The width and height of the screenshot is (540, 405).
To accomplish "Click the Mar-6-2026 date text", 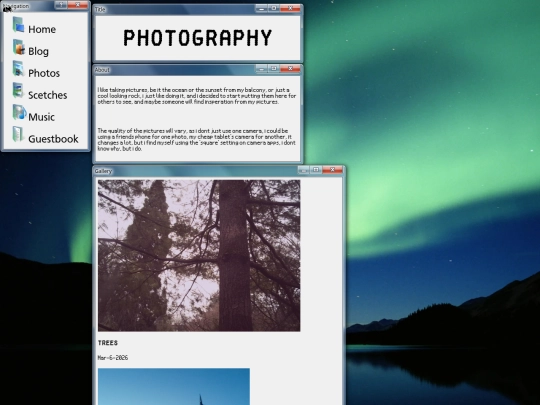I will (113, 358).
